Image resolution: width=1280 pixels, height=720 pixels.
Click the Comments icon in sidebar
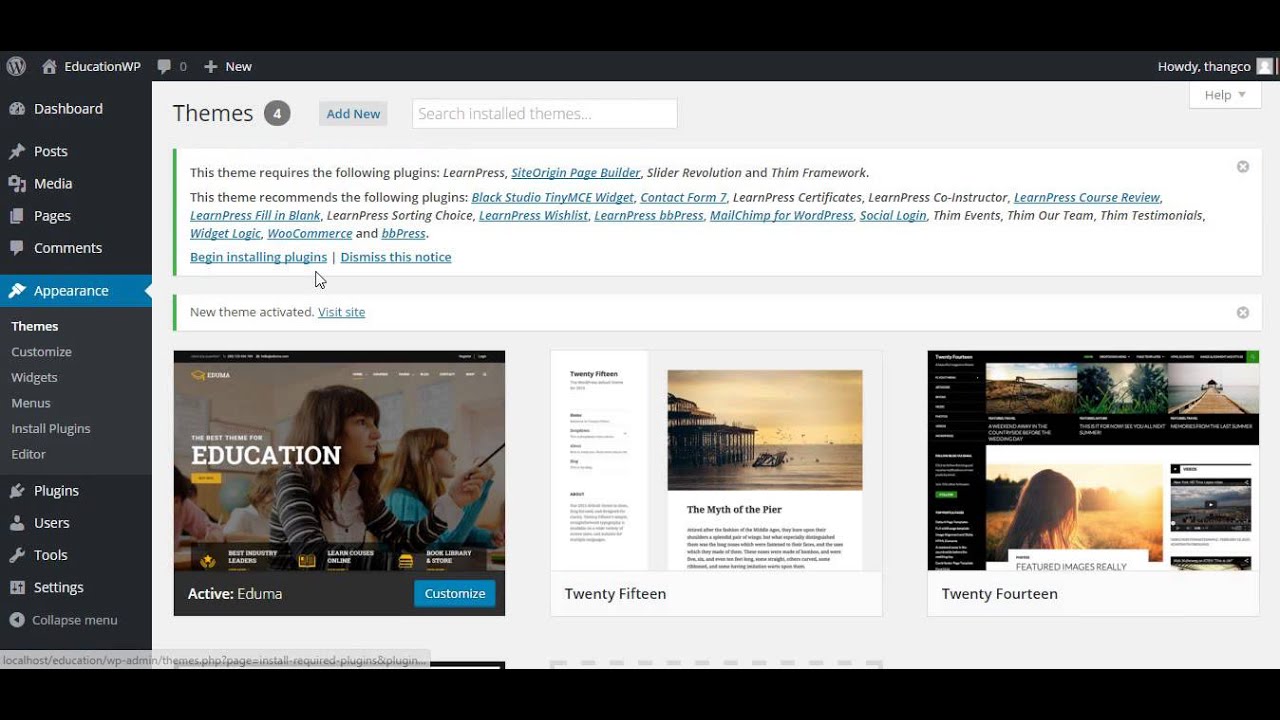click(17, 248)
